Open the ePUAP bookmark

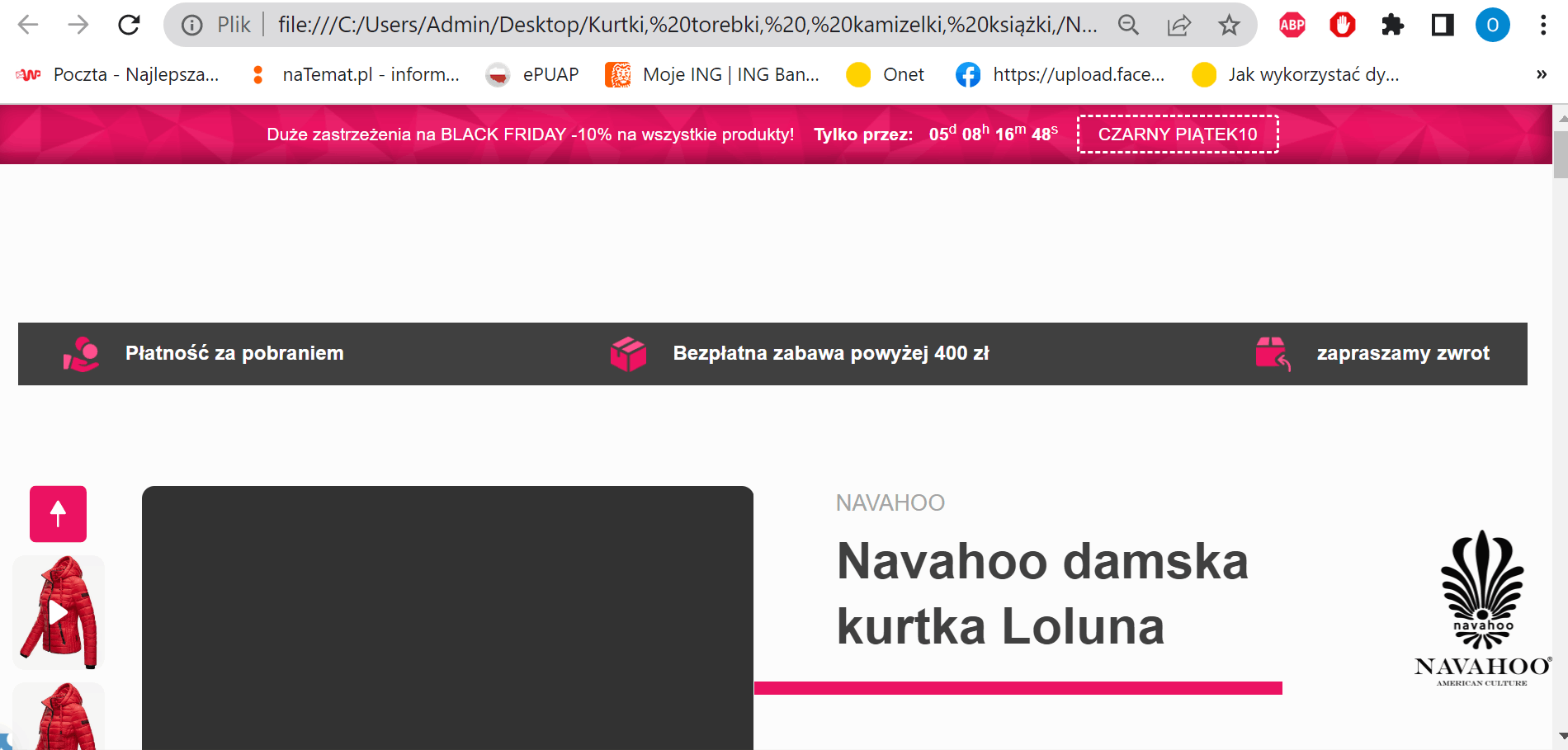click(533, 75)
